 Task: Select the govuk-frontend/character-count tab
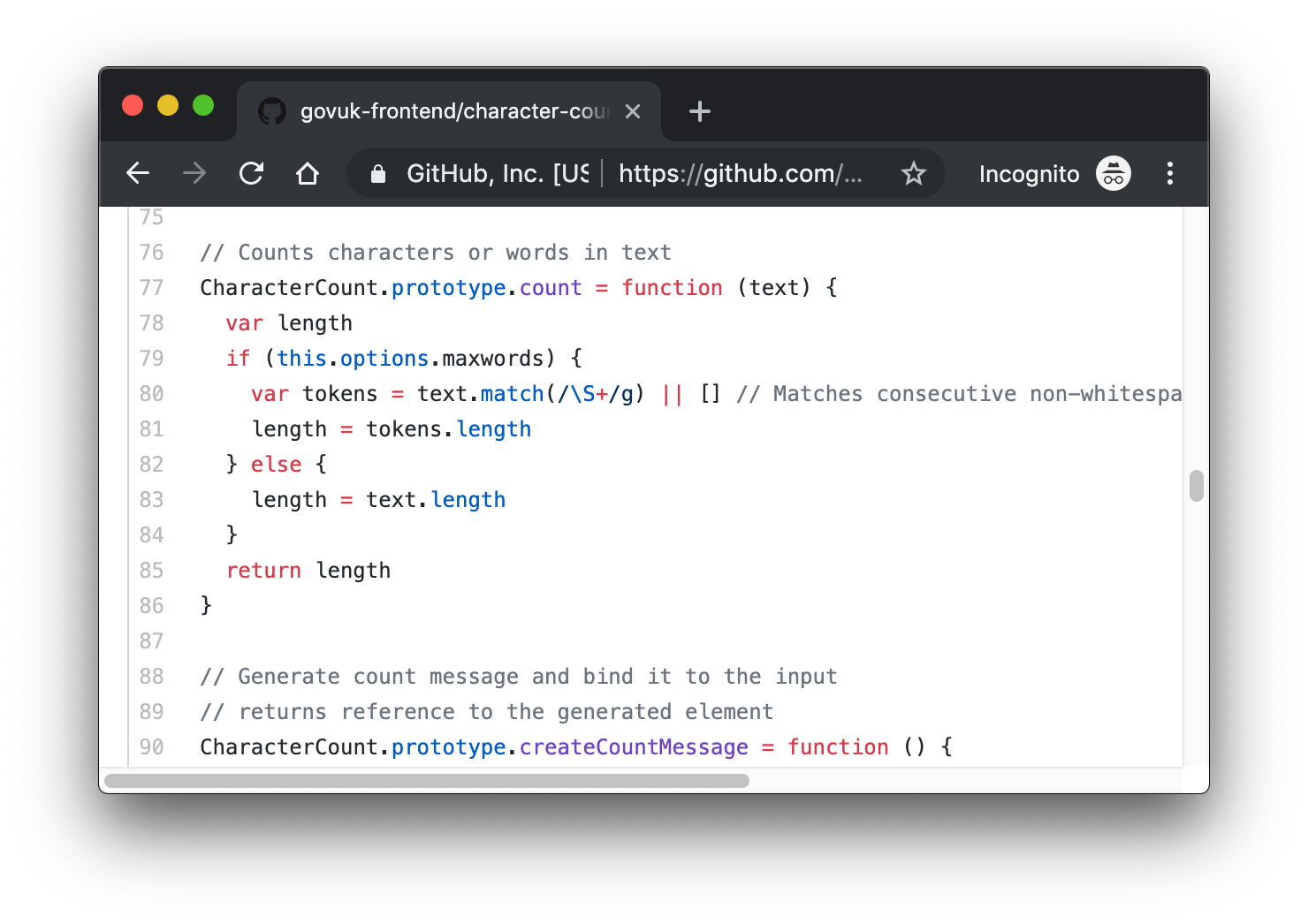point(449,111)
